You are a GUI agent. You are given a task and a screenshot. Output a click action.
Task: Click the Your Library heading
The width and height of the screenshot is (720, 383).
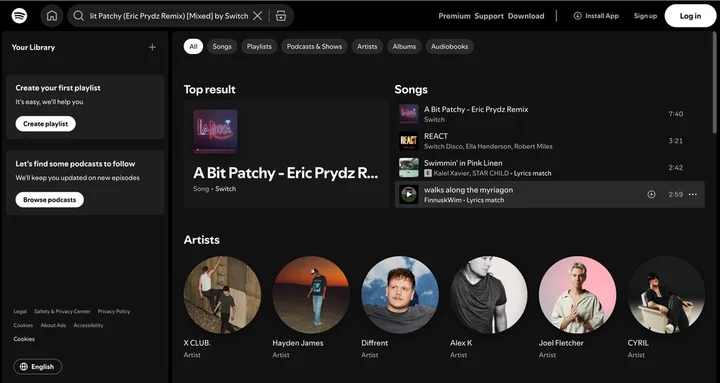point(33,47)
